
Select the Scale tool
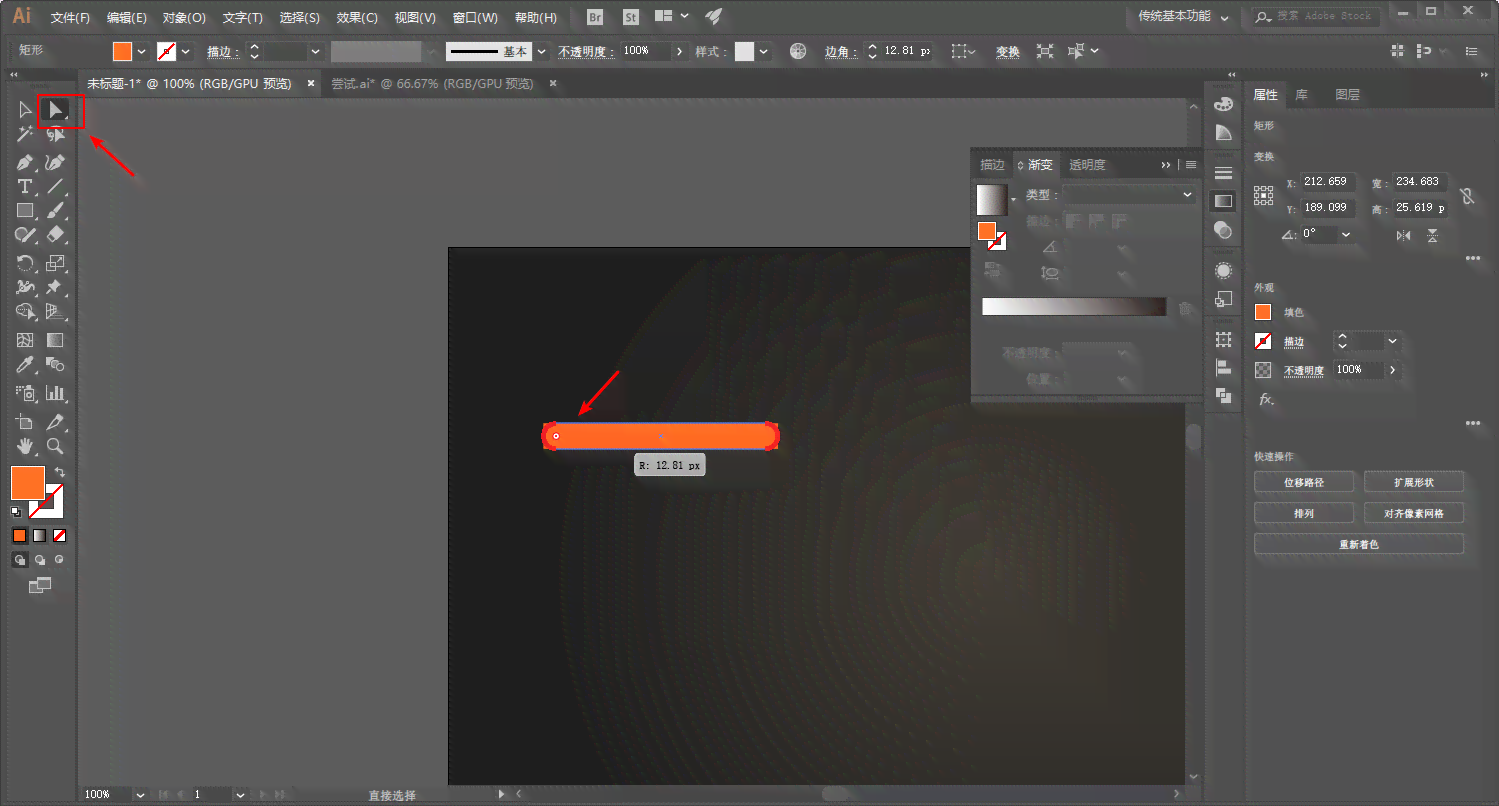pos(56,263)
